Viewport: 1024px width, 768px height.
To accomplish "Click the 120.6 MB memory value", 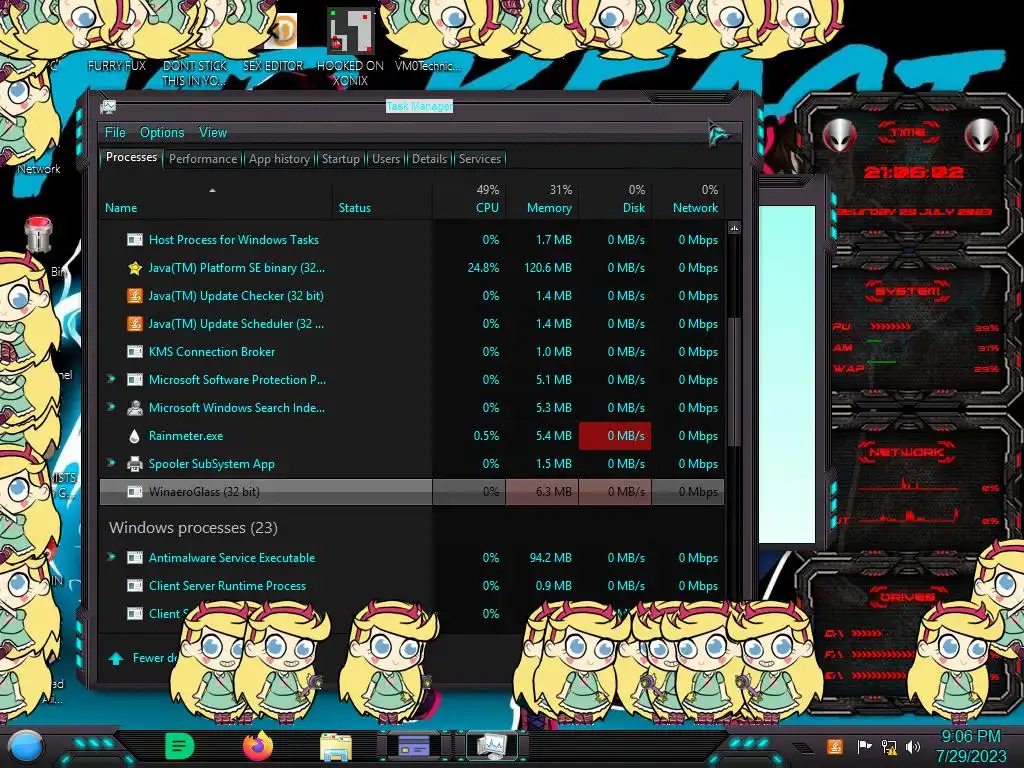I will click(547, 268).
